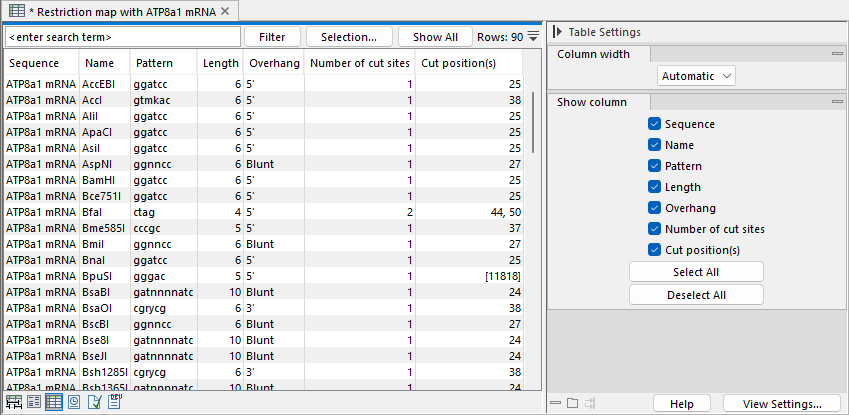
Task: Click the document icon labeled DEV
Action: point(115,402)
